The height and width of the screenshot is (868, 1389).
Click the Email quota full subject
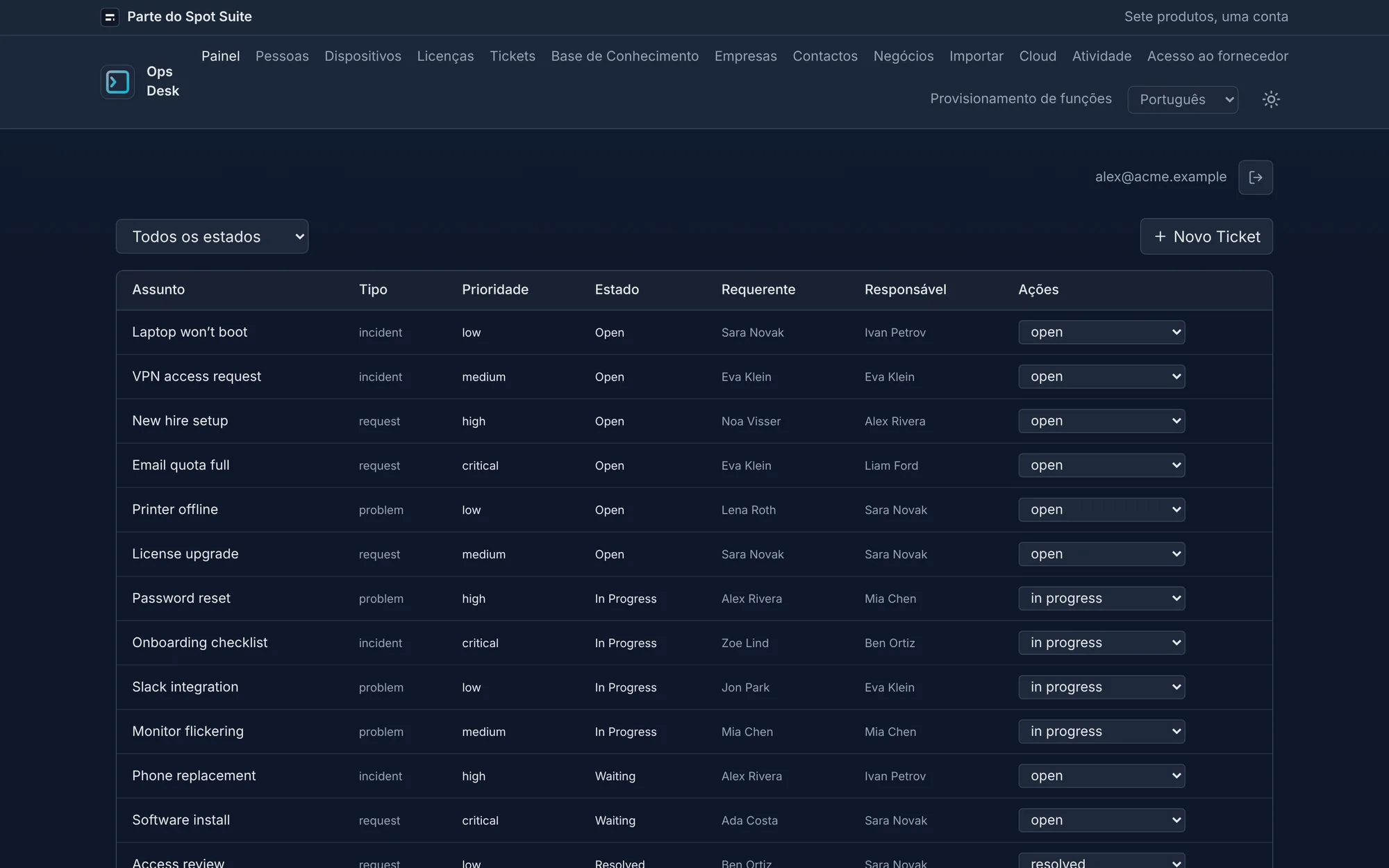[x=181, y=465]
